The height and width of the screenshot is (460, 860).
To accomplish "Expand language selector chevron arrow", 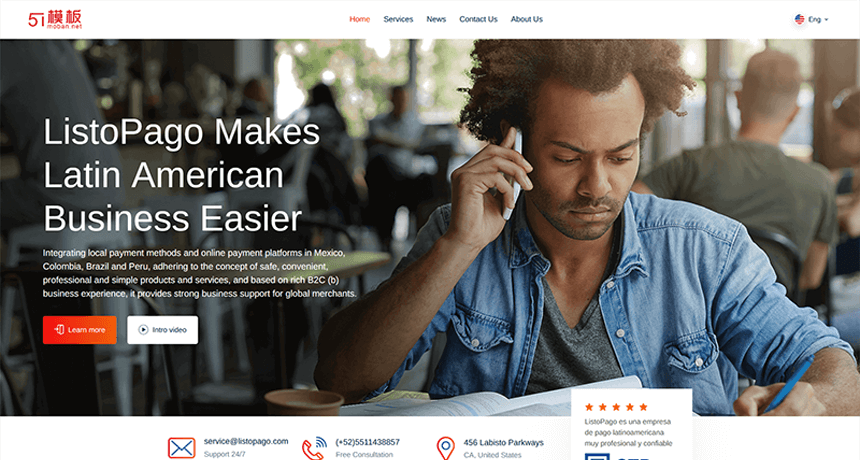I will 826,20.
